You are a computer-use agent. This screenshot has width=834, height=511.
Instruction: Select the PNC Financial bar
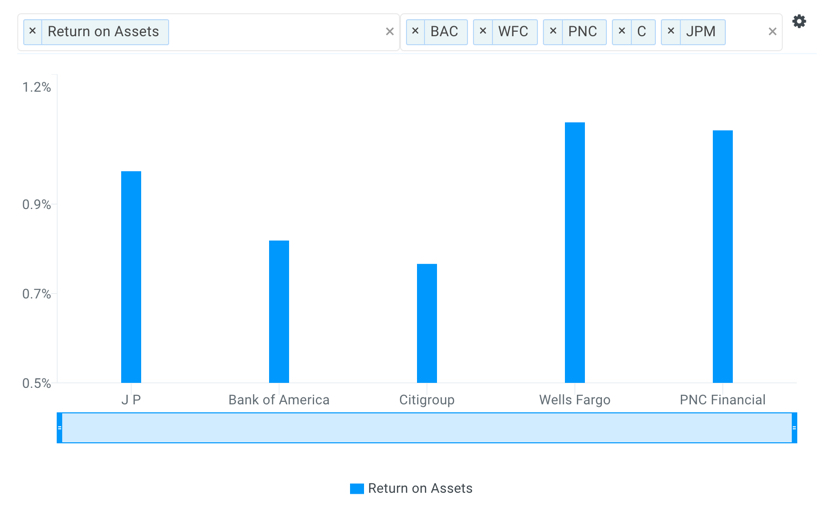[722, 256]
